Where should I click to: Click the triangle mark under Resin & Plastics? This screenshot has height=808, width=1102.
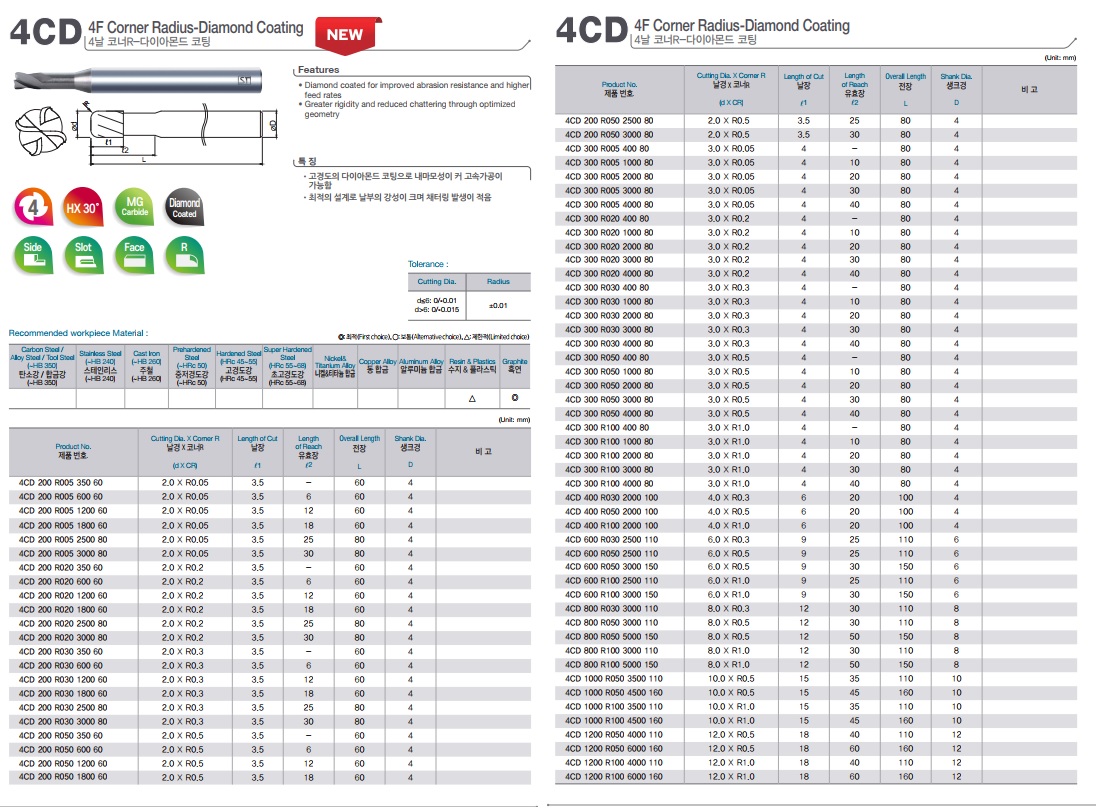(472, 398)
